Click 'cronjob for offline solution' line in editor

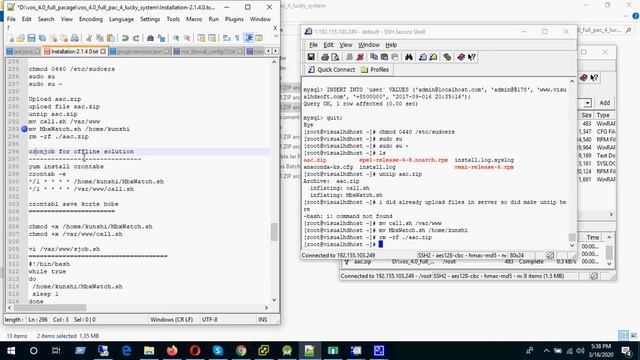pyautogui.click(x=81, y=151)
